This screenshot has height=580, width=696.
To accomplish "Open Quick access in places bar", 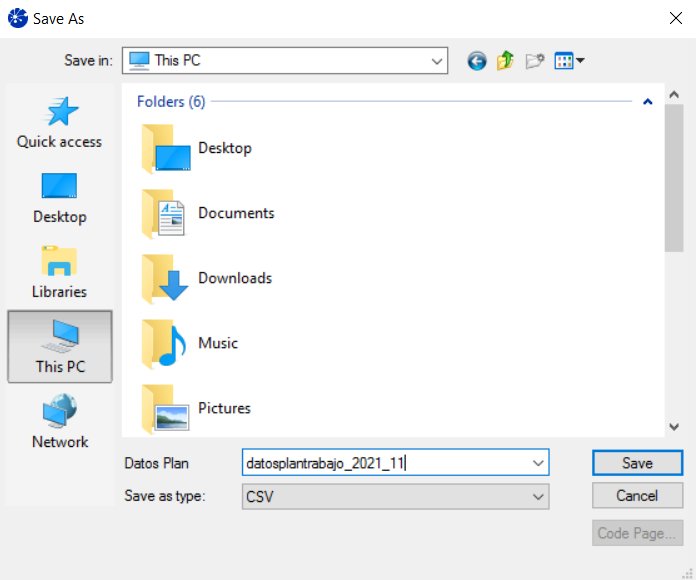I will pos(59,122).
